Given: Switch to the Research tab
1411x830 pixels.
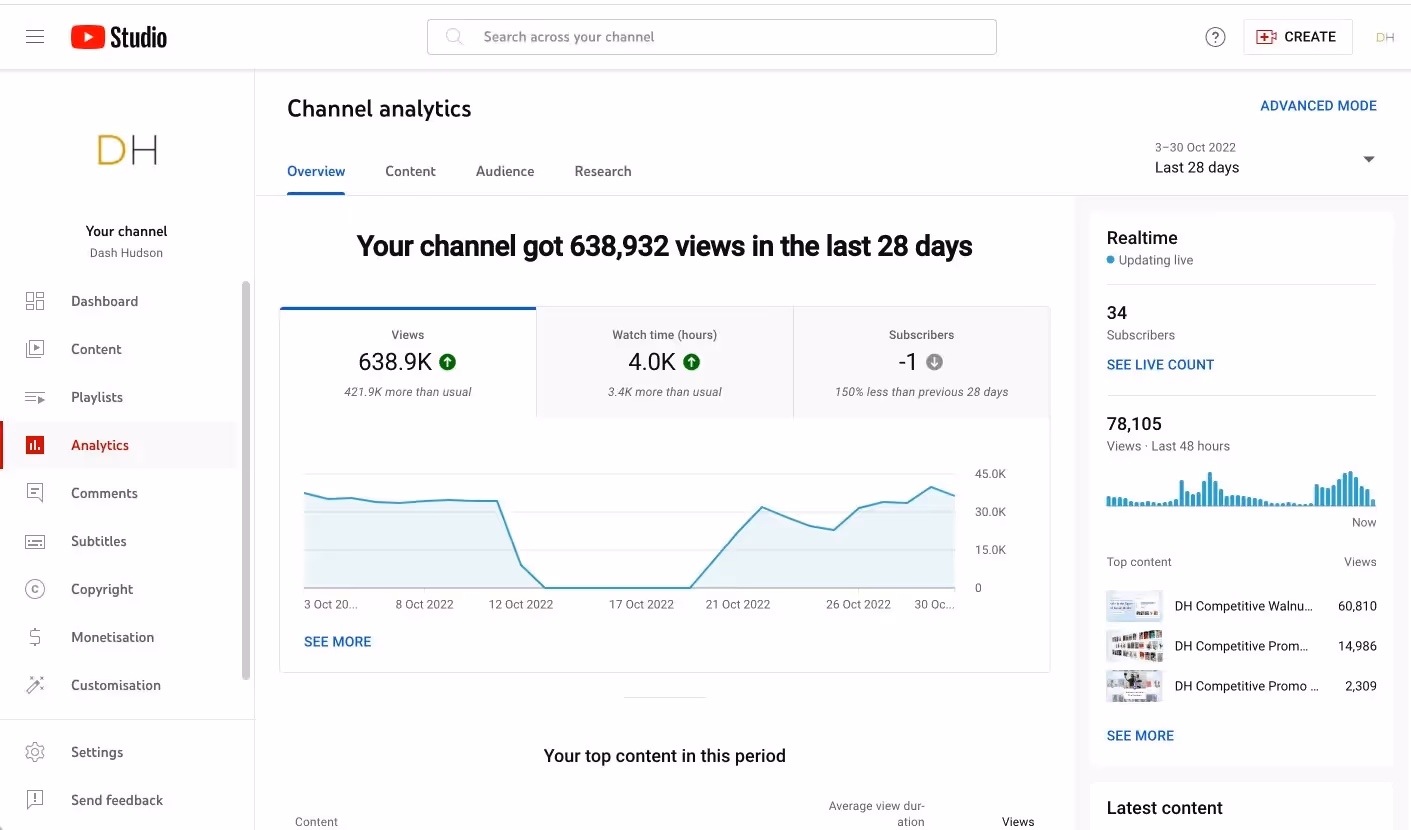Looking at the screenshot, I should 602,171.
